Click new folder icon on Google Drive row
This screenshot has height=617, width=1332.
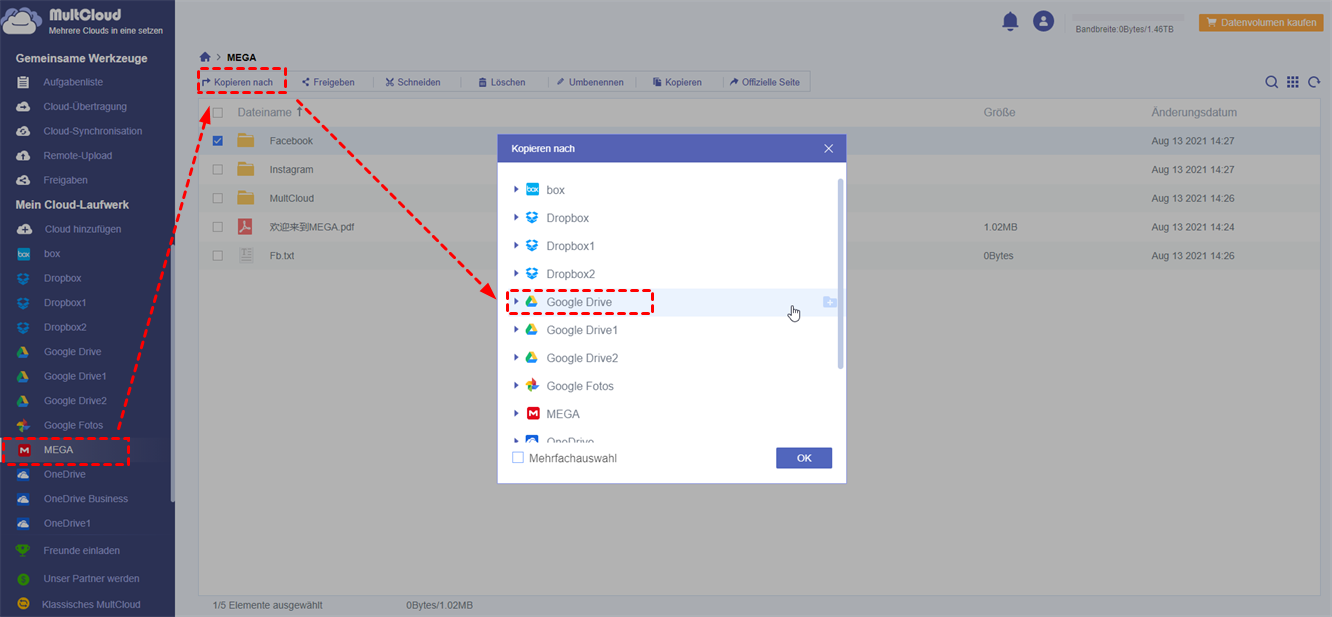pyautogui.click(x=829, y=302)
